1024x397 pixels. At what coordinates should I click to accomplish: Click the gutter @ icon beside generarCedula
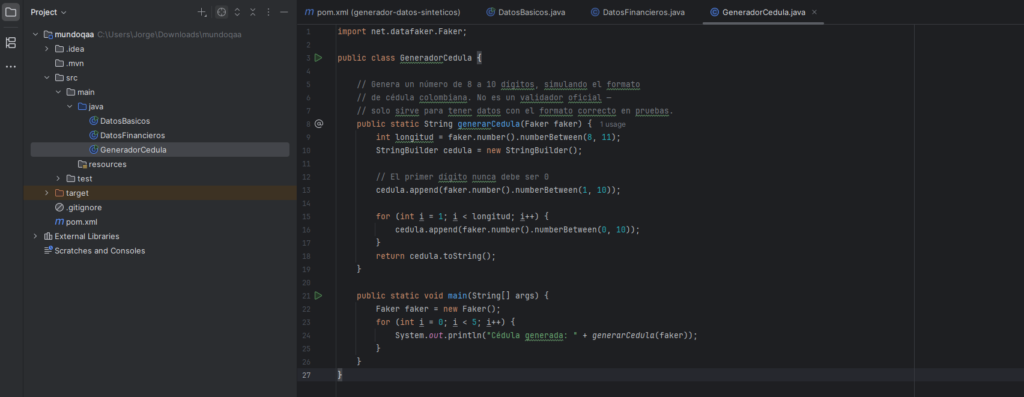pyautogui.click(x=319, y=123)
